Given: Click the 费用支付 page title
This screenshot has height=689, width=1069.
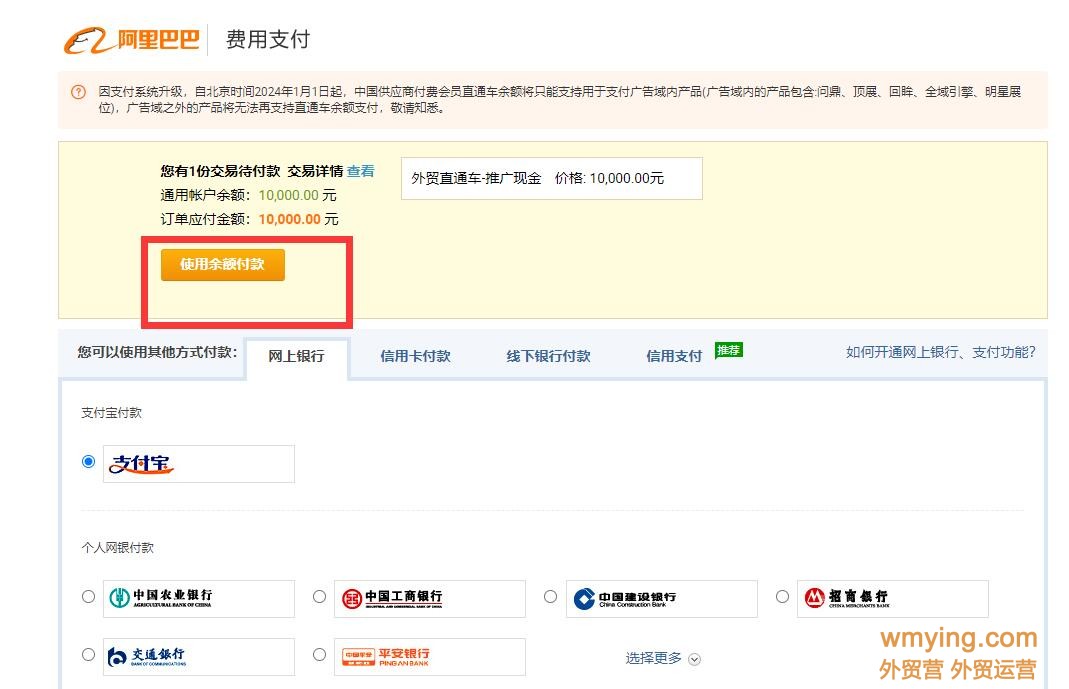Looking at the screenshot, I should (268, 40).
